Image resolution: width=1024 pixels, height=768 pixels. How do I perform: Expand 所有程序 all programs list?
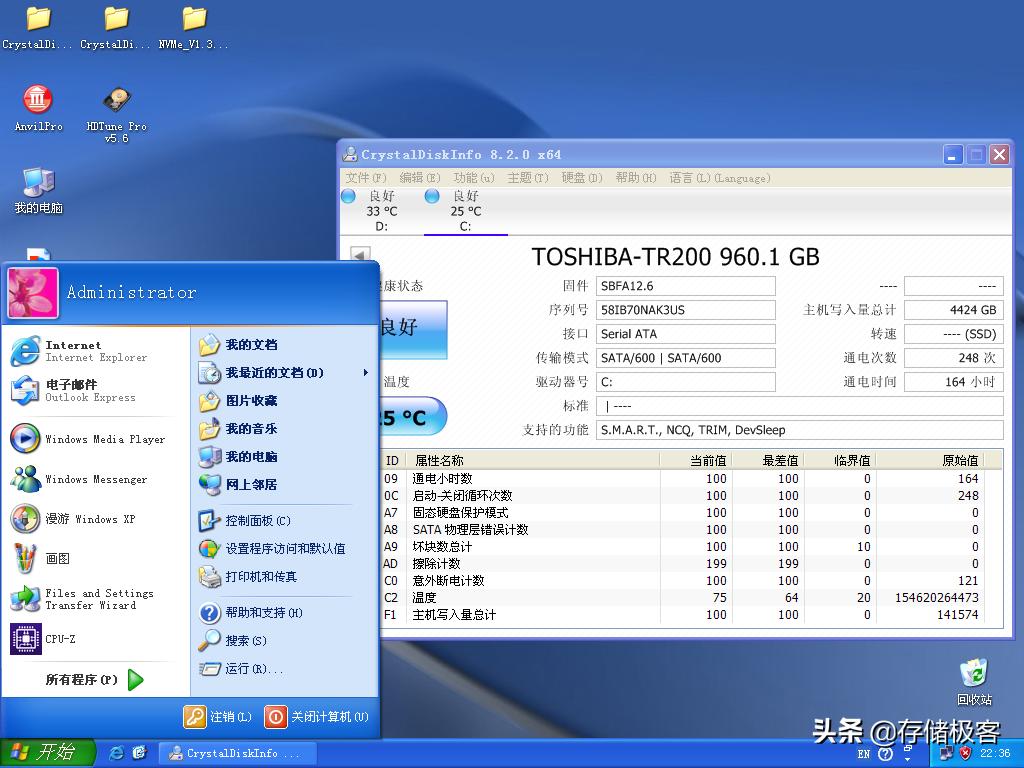(95, 680)
